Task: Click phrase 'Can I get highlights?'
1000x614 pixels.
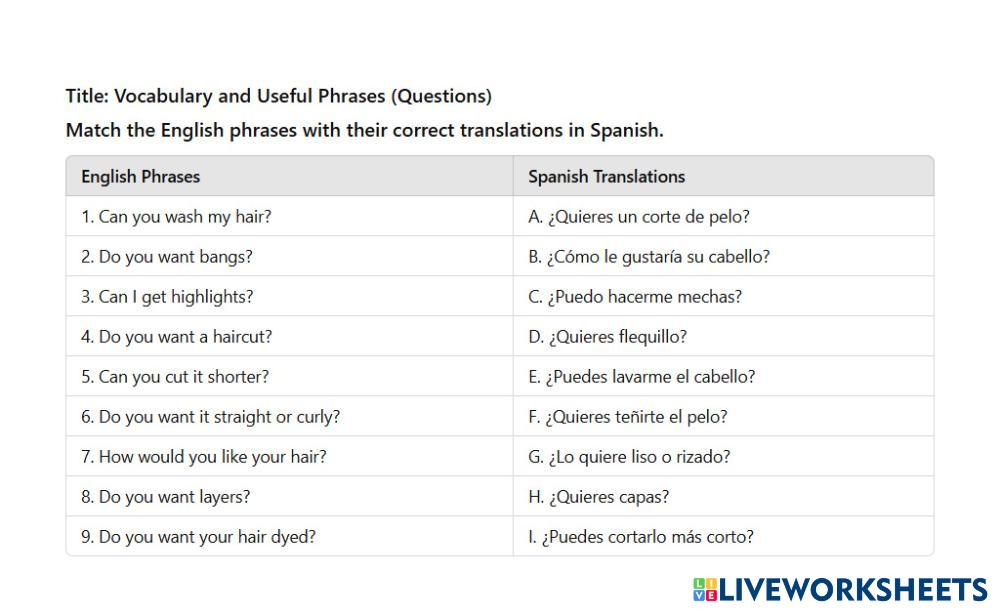Action: (167, 297)
